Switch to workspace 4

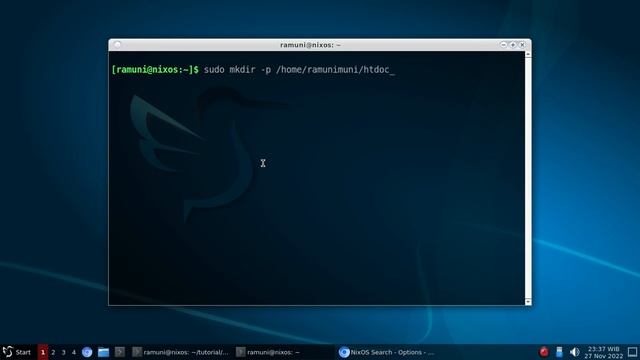point(73,352)
